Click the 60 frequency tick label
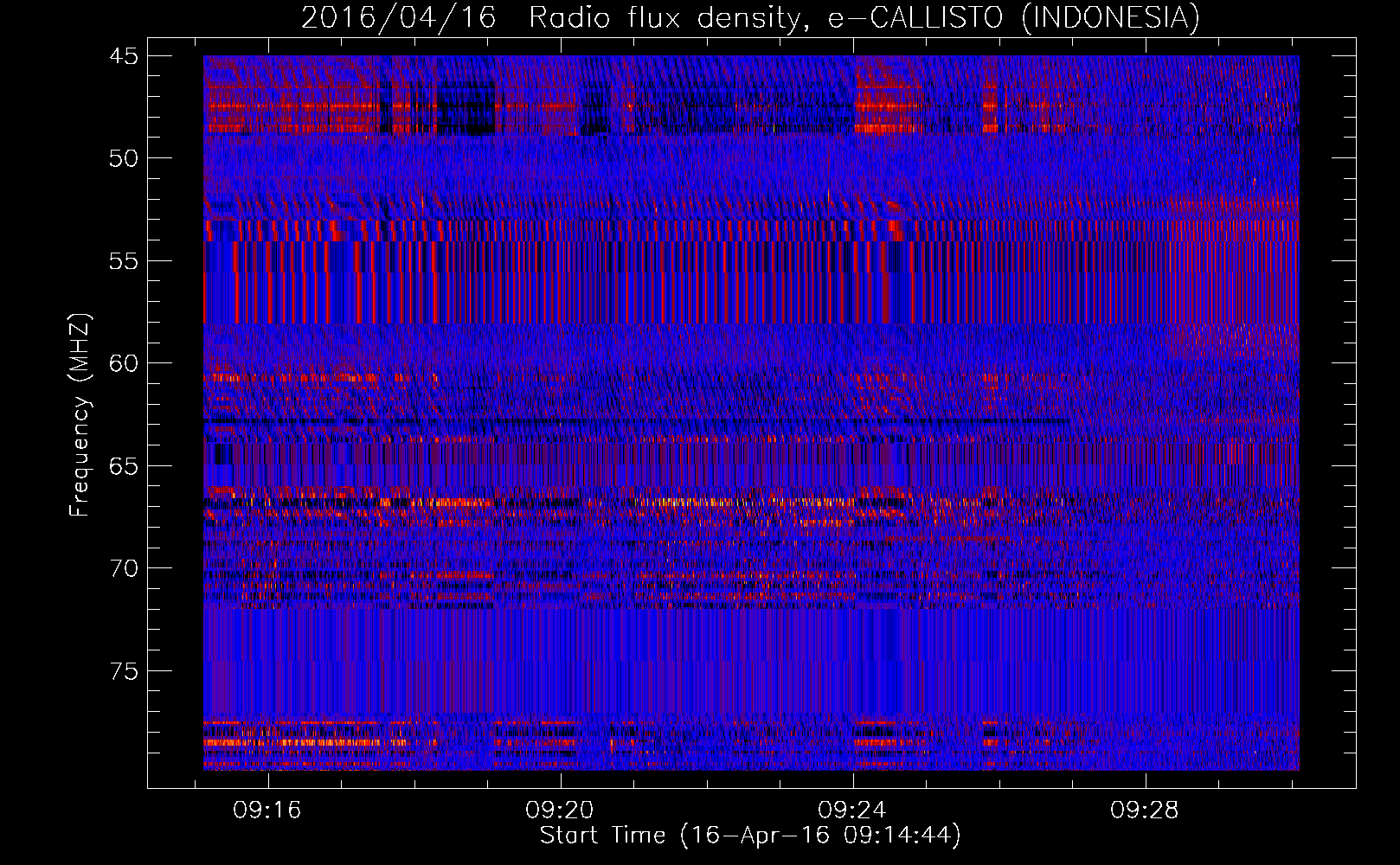This screenshot has width=1400, height=865. click(124, 363)
